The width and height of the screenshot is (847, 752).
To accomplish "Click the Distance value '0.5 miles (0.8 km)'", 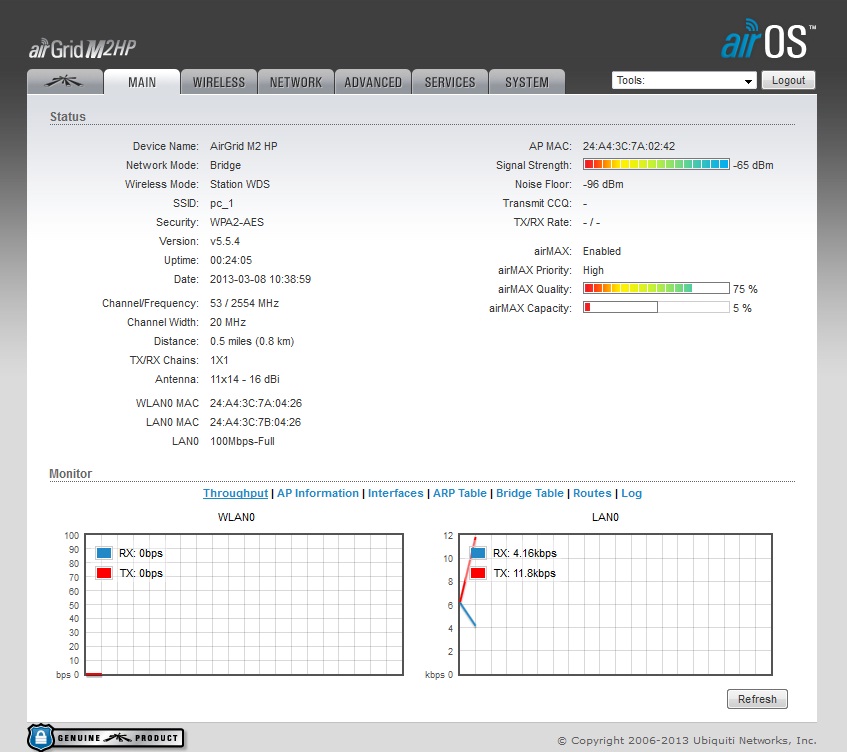I will click(x=252, y=341).
